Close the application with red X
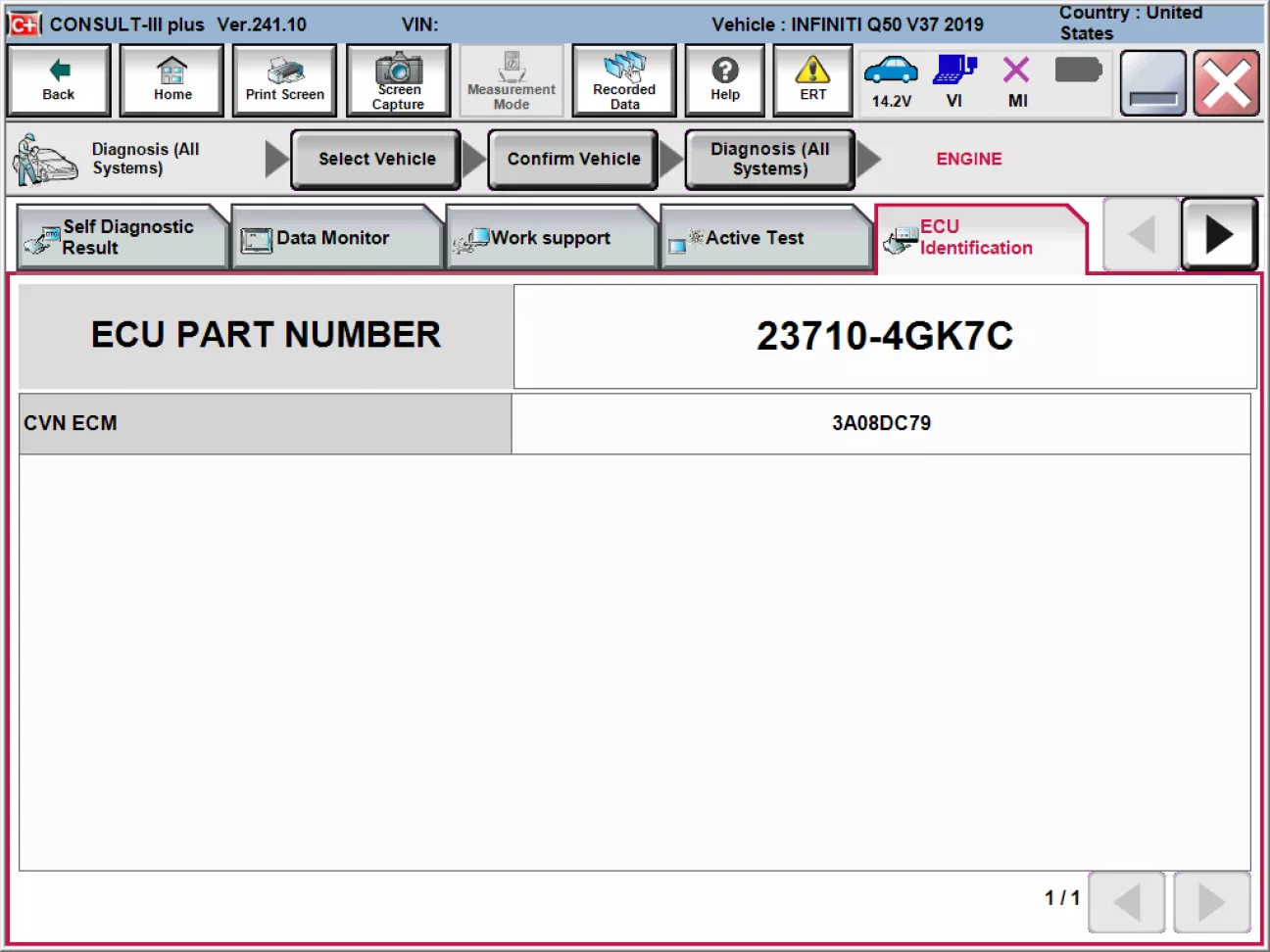This screenshot has width=1270, height=952. (x=1226, y=83)
